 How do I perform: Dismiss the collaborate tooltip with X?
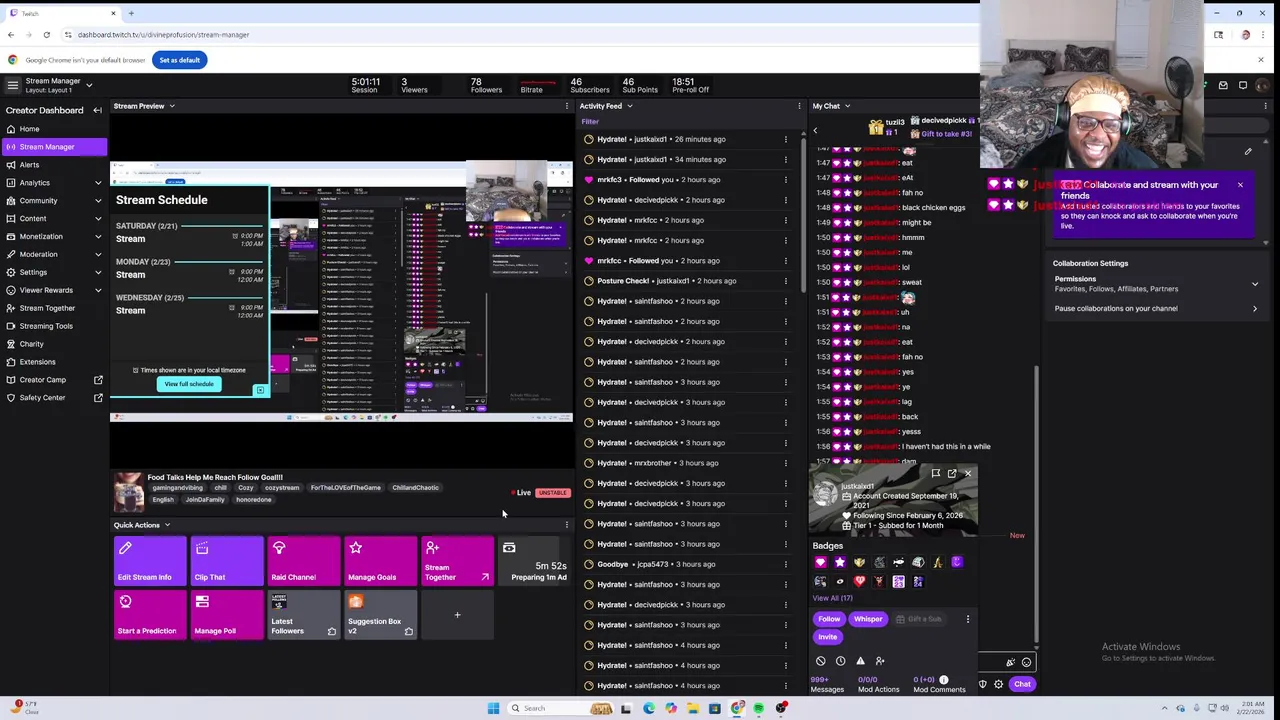coord(1240,185)
